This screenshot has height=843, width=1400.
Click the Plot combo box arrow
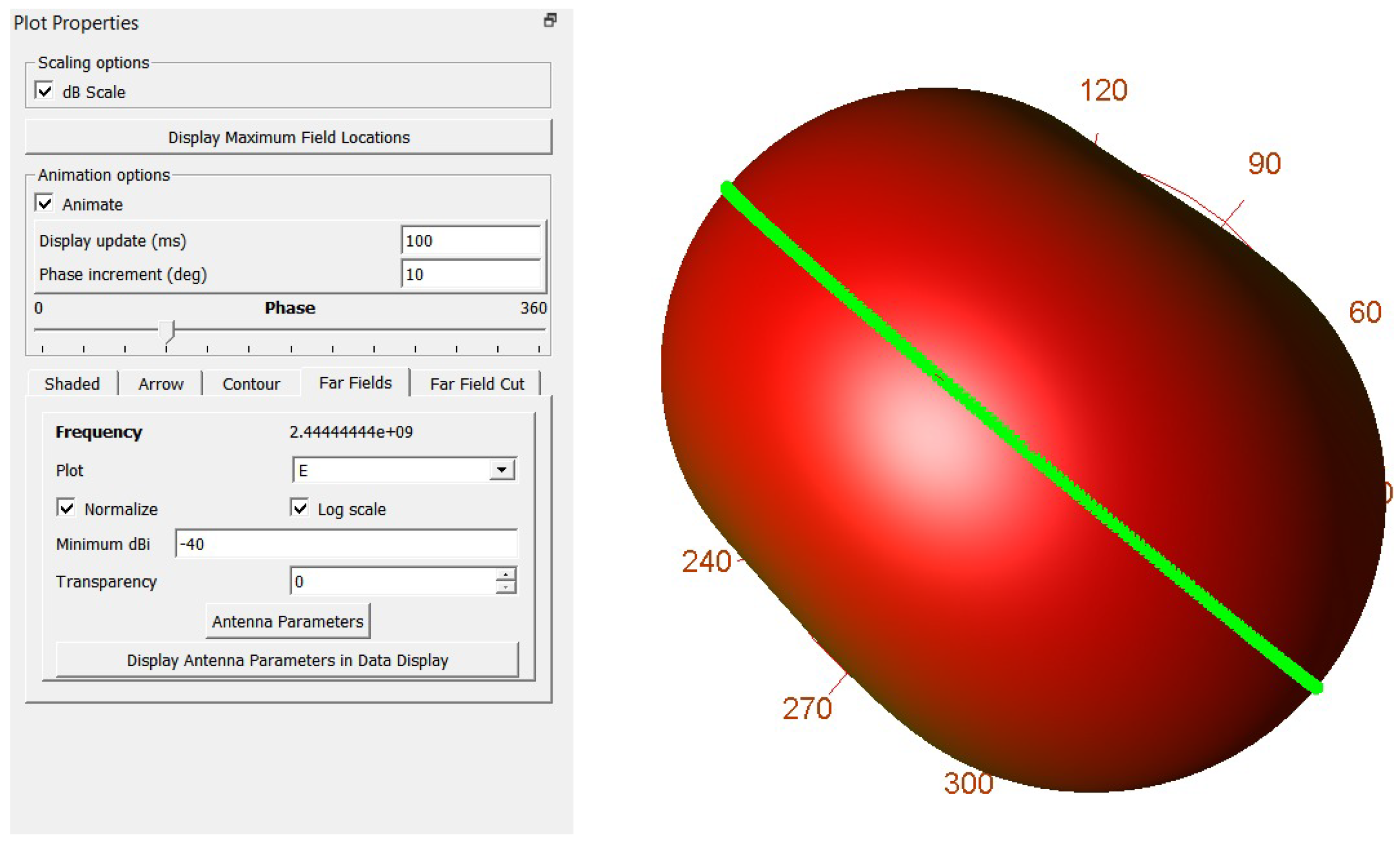pyautogui.click(x=502, y=470)
